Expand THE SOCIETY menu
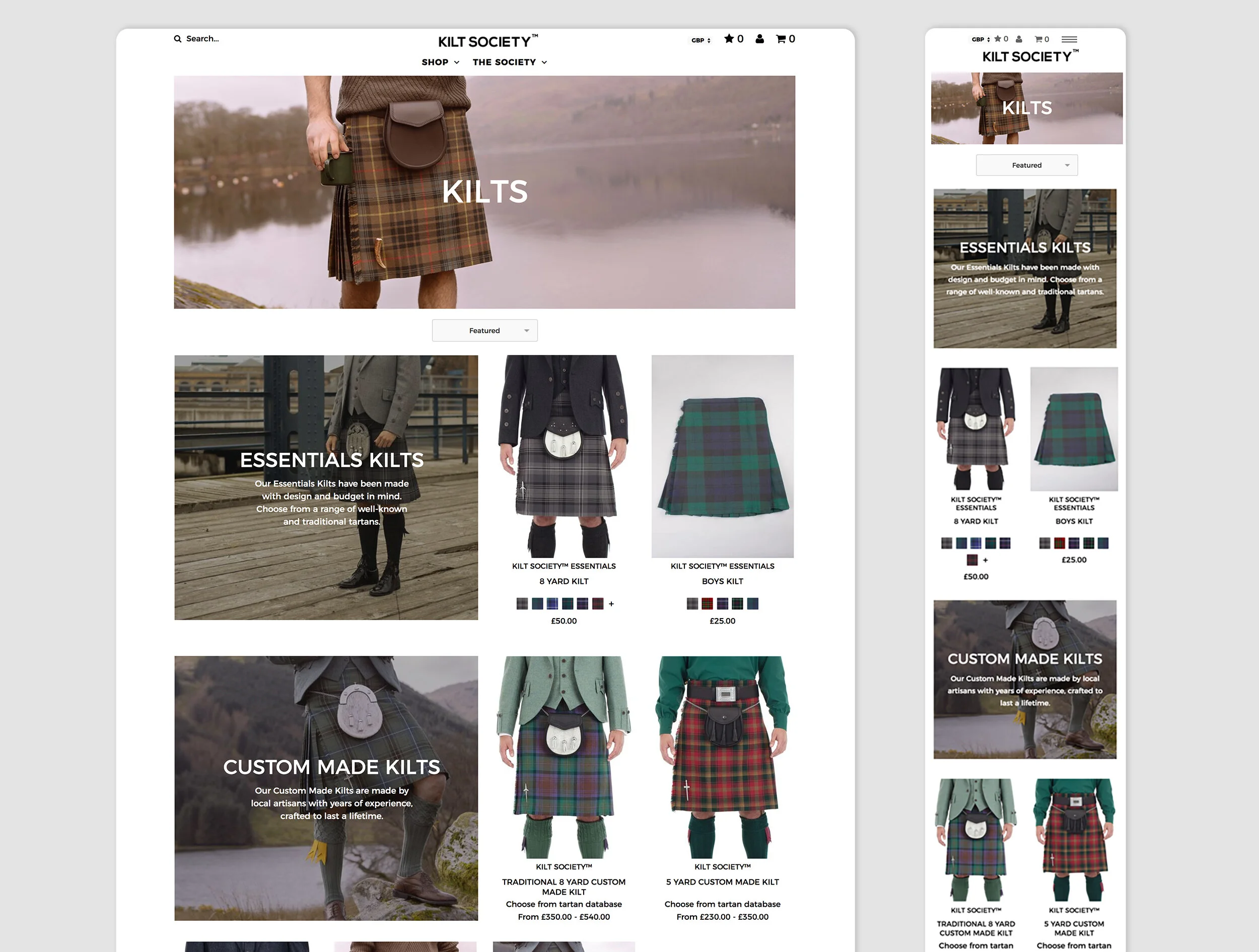 510,62
